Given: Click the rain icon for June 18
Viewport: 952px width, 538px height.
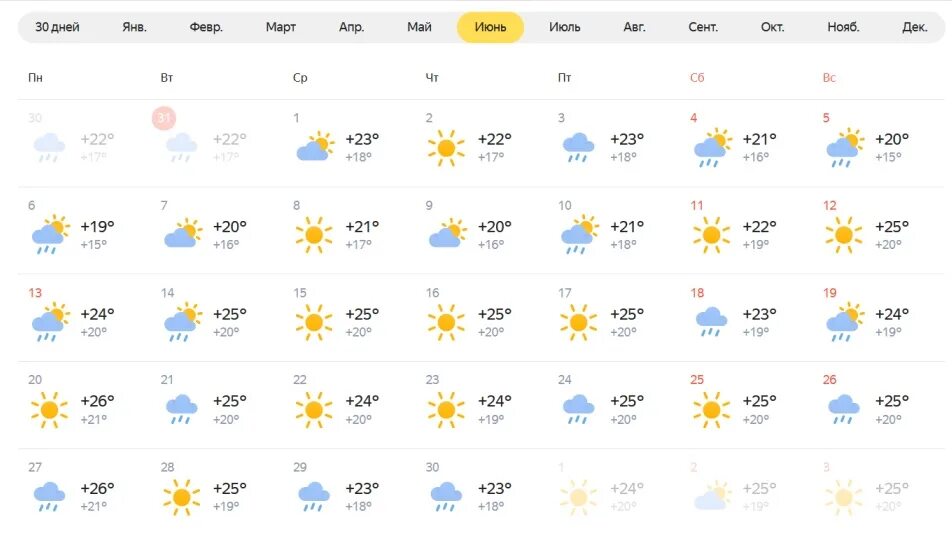Looking at the screenshot, I should pos(711,322).
